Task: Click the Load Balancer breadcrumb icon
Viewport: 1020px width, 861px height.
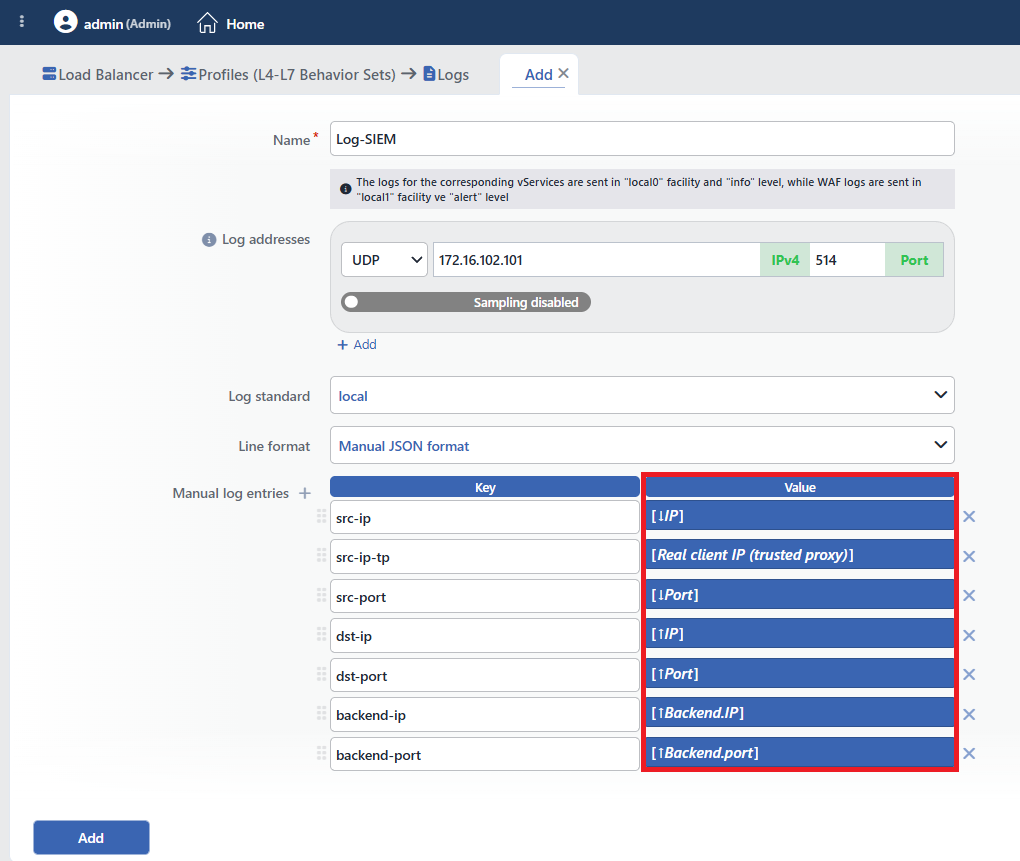Action: coord(49,73)
